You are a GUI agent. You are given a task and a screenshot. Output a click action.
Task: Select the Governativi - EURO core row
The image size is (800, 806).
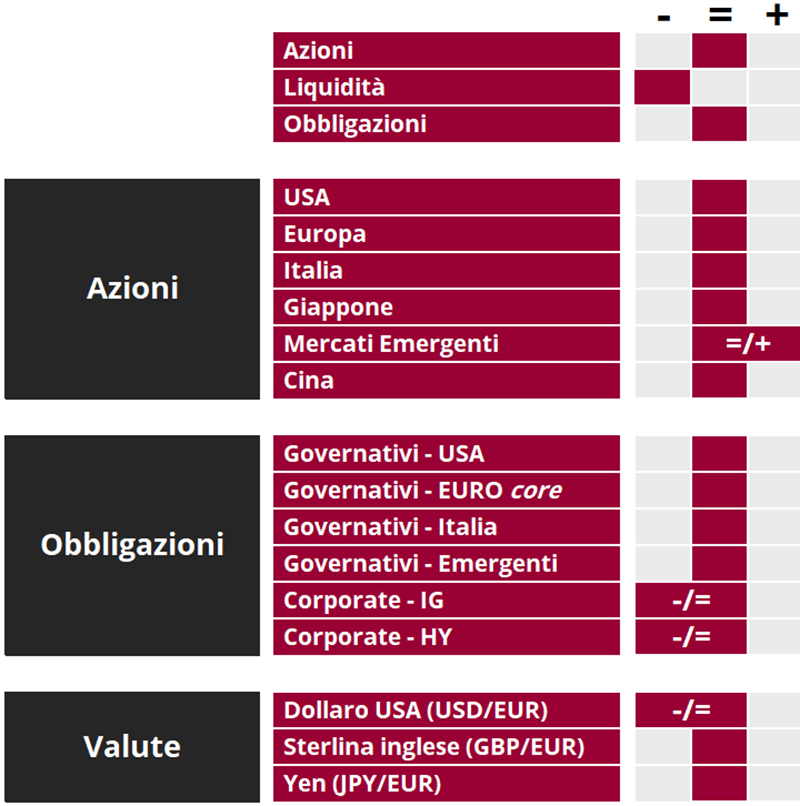pos(446,490)
